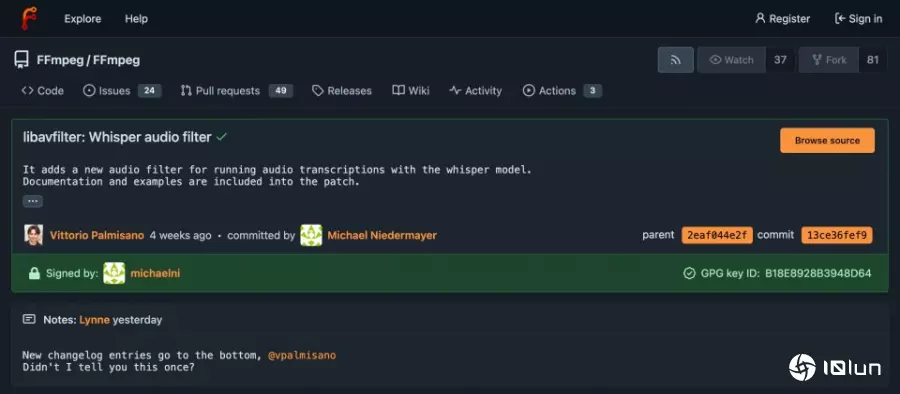Click GPG key ID B18E8928B3948D64
This screenshot has height=394, width=900.
click(818, 273)
